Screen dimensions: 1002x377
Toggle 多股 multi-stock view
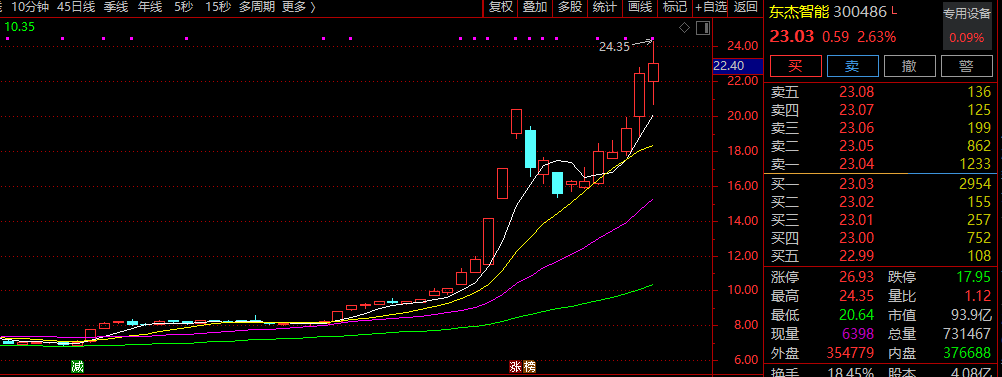pos(570,8)
